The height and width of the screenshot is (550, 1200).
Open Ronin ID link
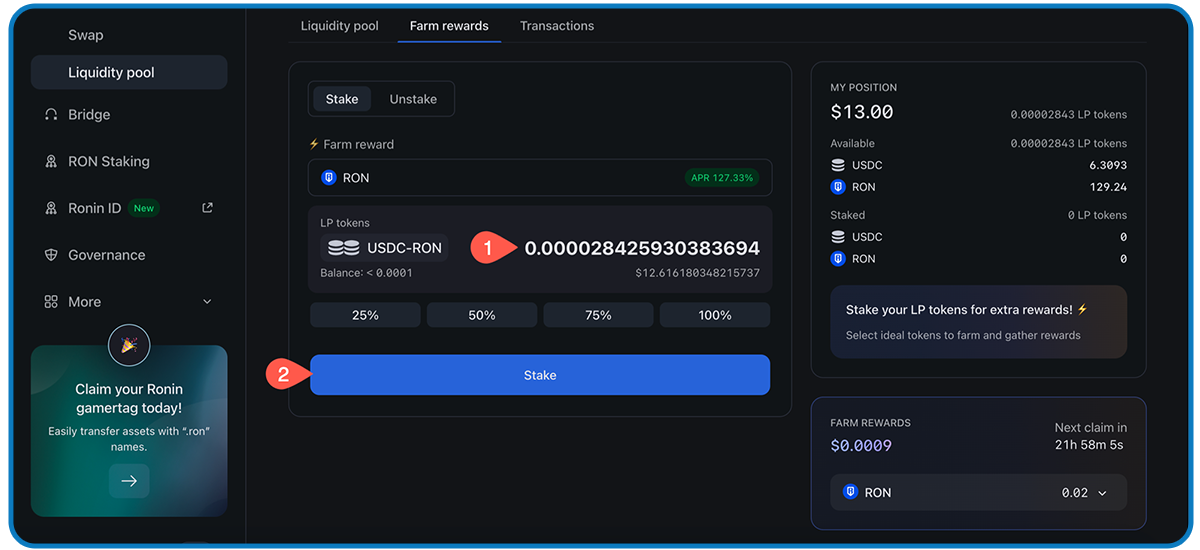click(94, 208)
